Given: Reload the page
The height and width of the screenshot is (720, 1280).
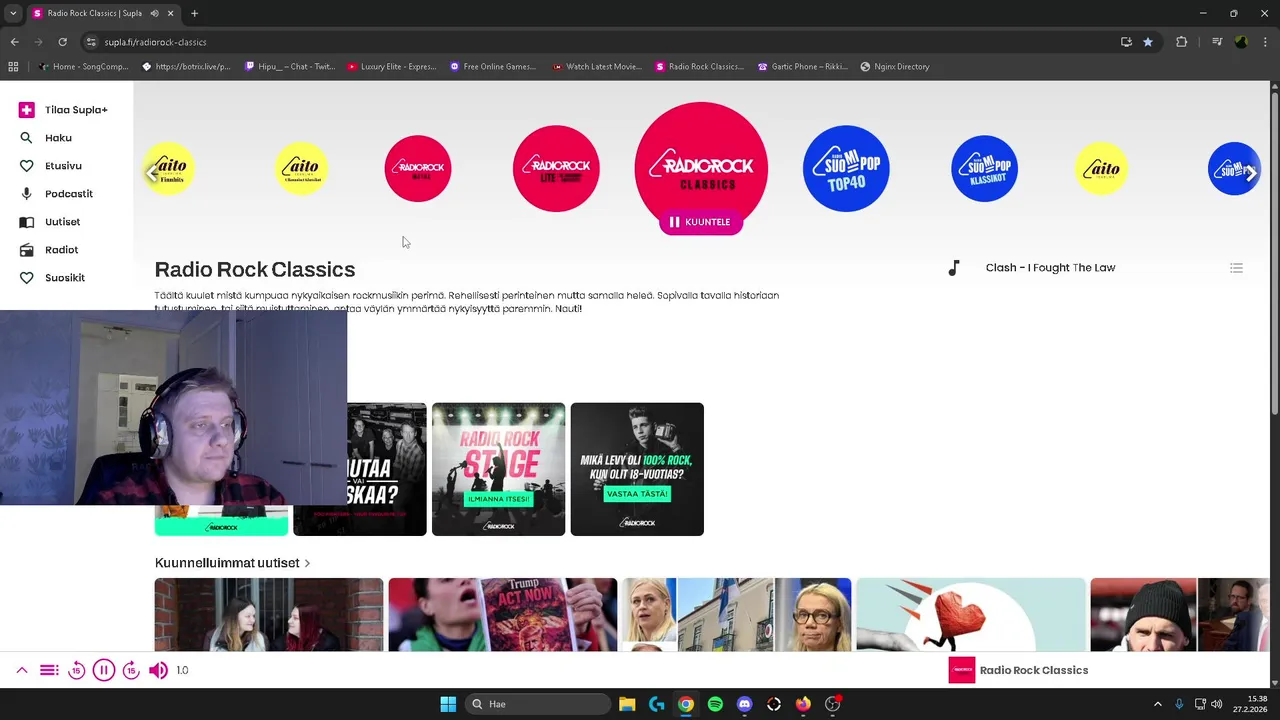Looking at the screenshot, I should tap(62, 42).
